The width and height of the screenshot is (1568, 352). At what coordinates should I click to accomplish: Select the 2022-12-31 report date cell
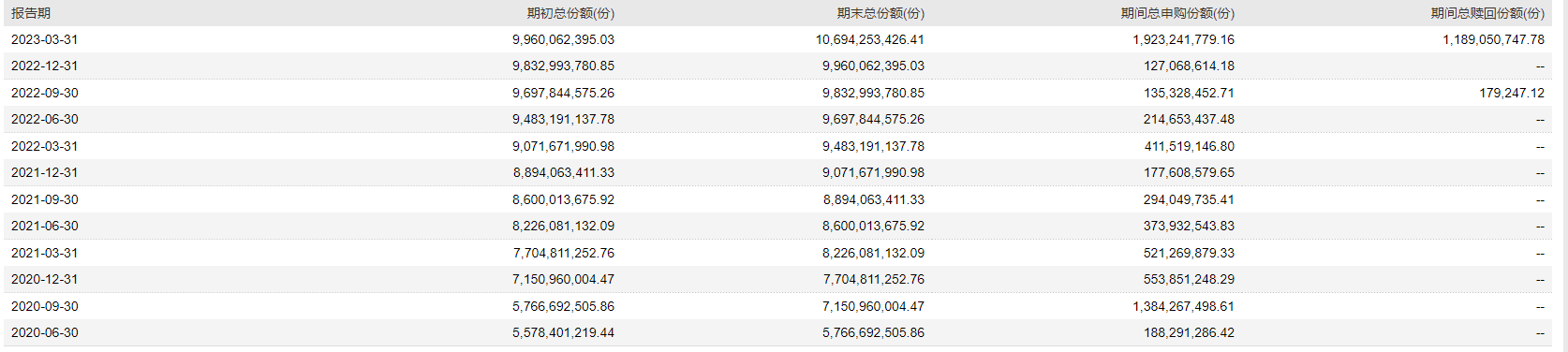pos(45,66)
